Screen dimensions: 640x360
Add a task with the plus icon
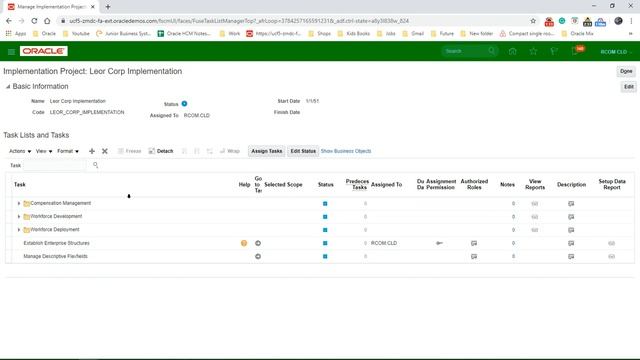click(92, 151)
